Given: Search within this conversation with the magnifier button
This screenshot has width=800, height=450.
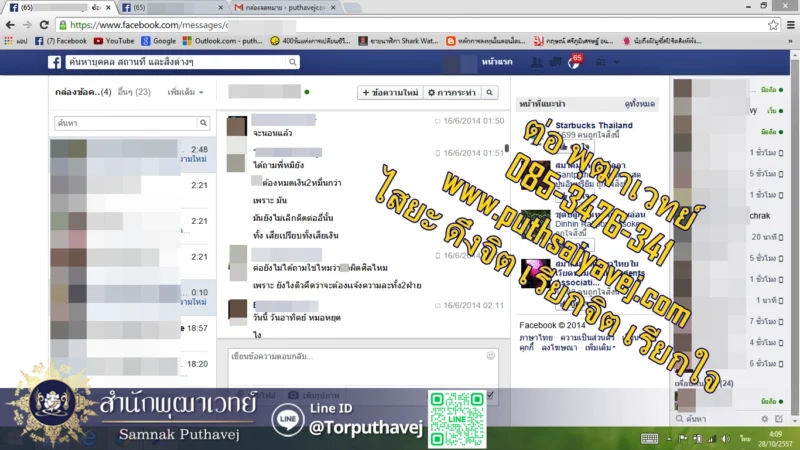Looking at the screenshot, I should [x=489, y=92].
